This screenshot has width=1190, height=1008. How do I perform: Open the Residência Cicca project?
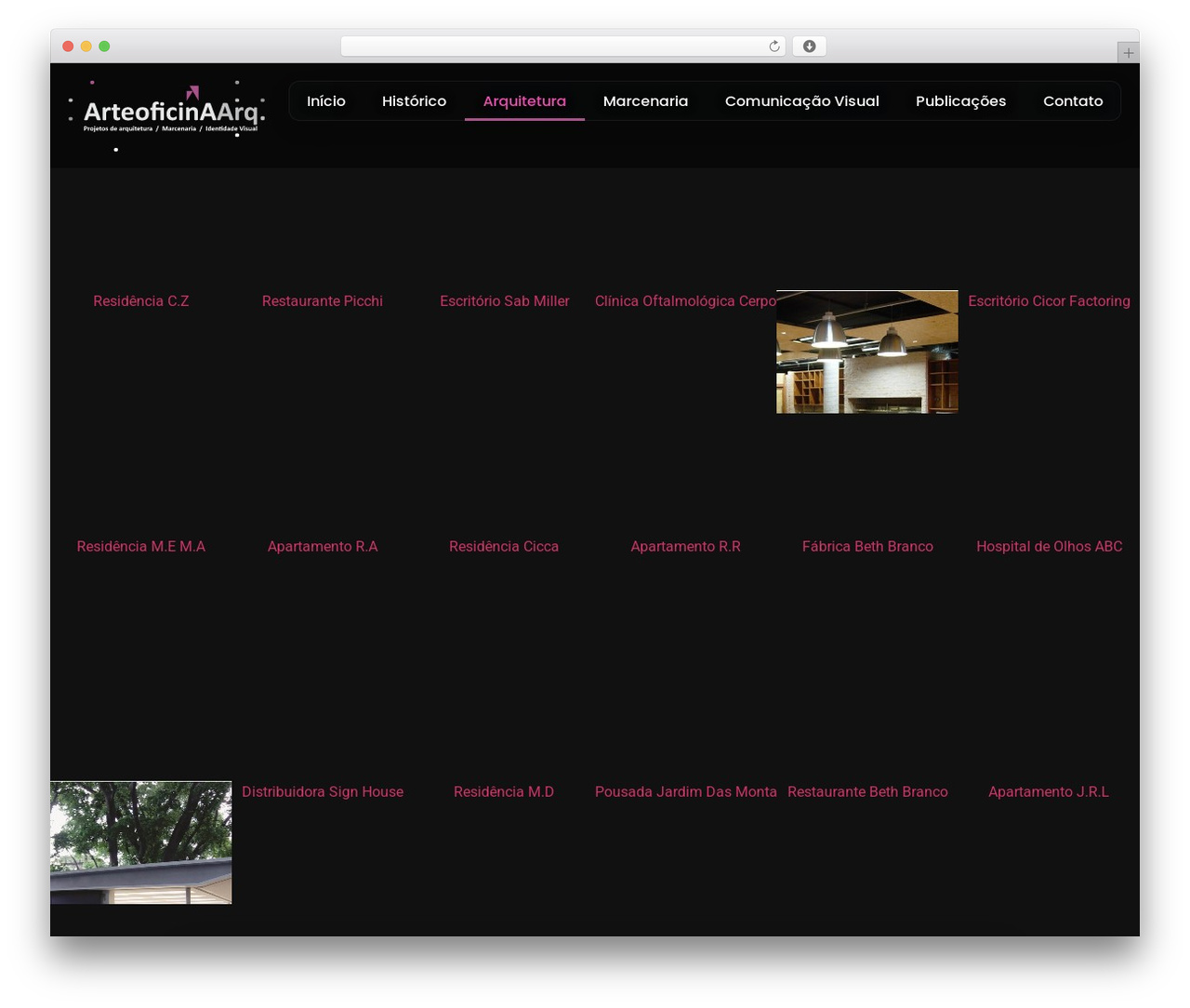coord(504,547)
